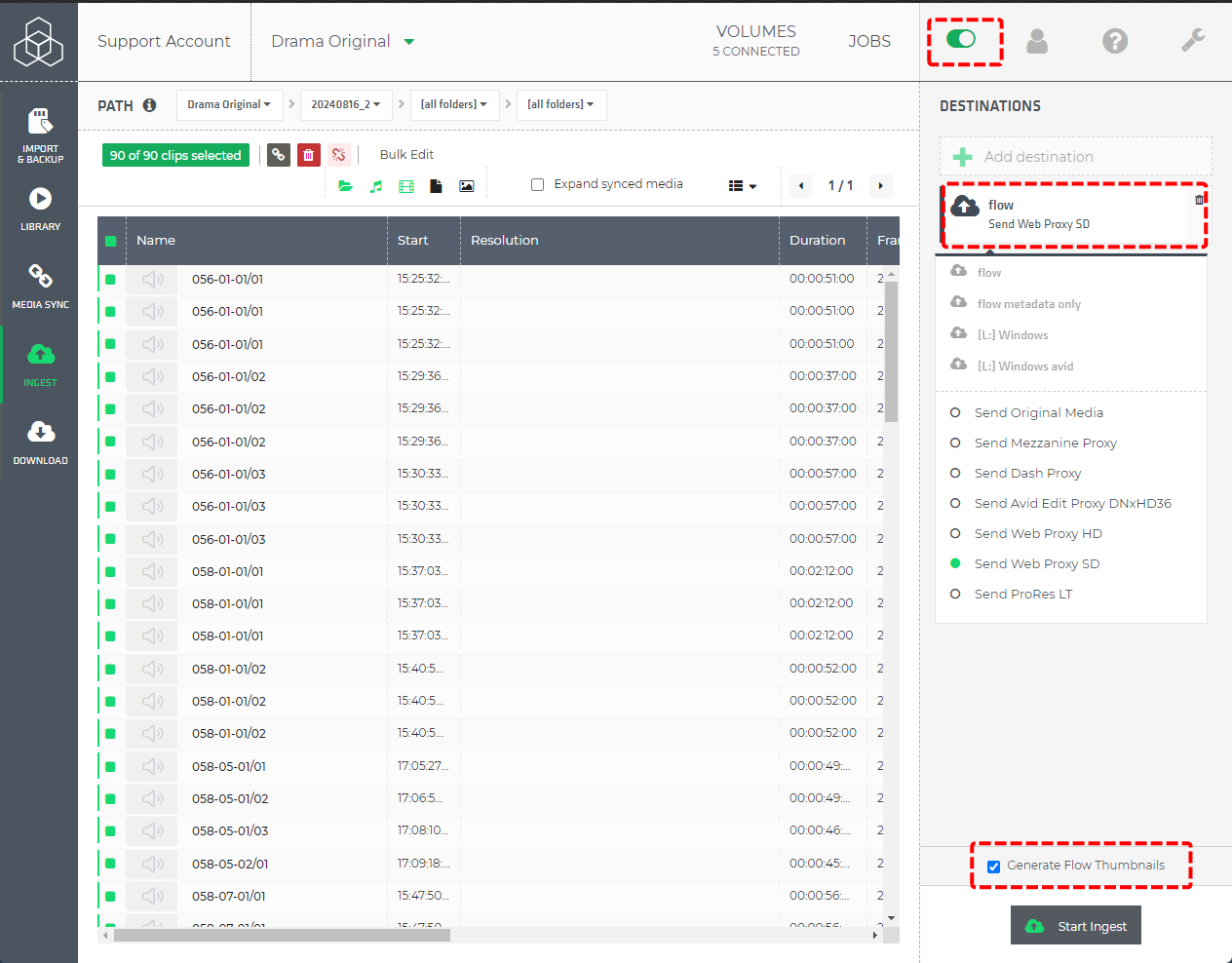Expand the first [all folders] dropdown
1232x963 pixels.
[454, 104]
